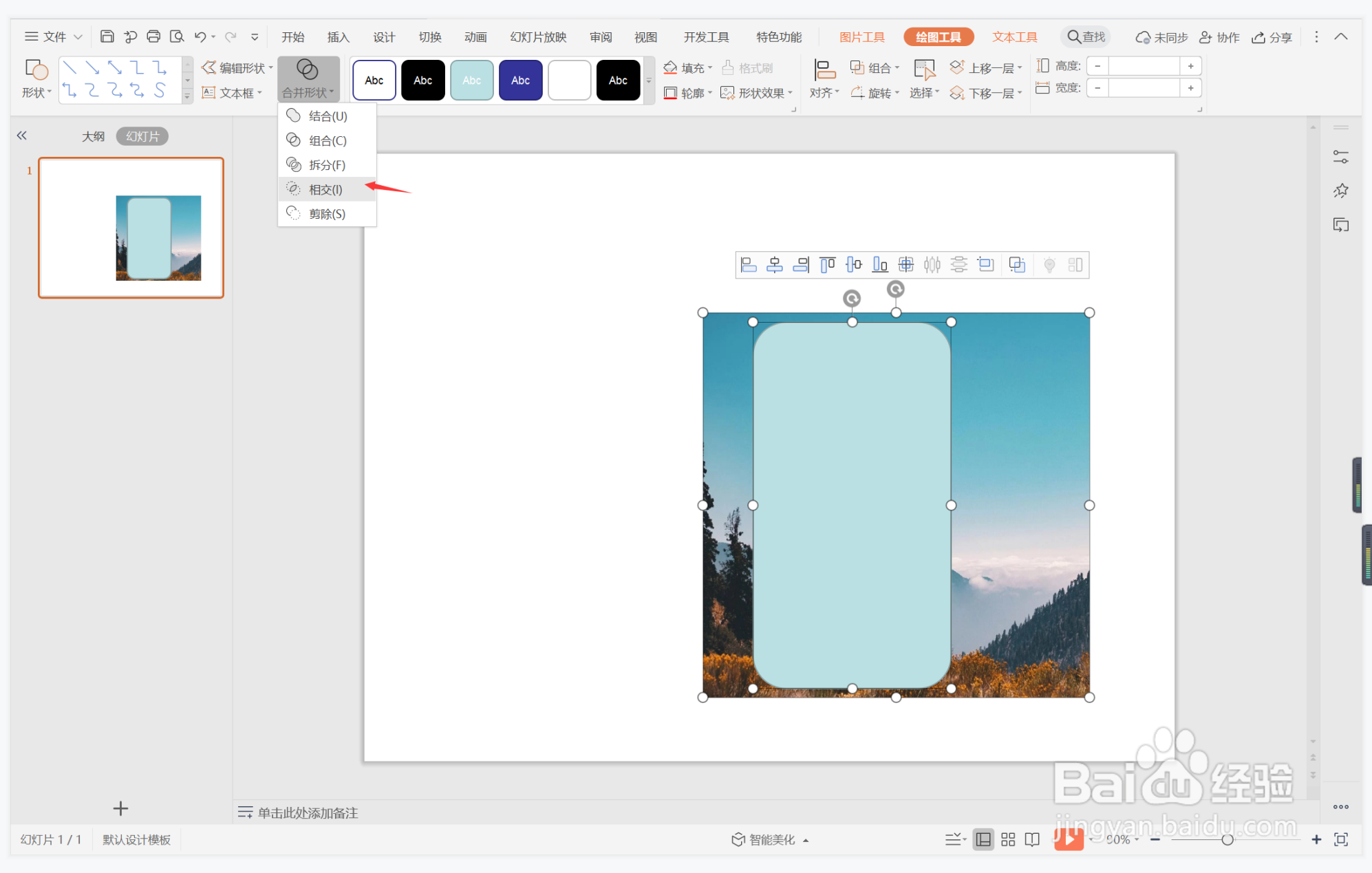Switch to reading view
This screenshot has width=1372, height=873.
1032,839
